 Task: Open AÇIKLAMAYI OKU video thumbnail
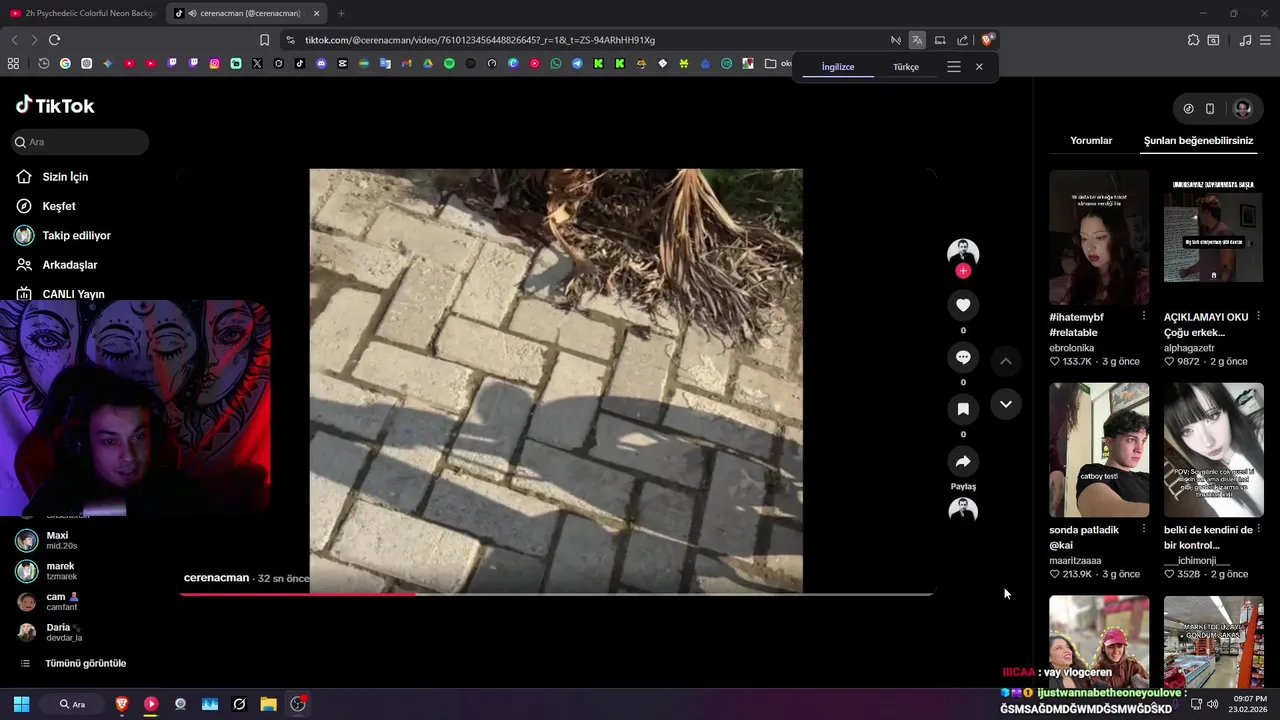click(x=1214, y=237)
